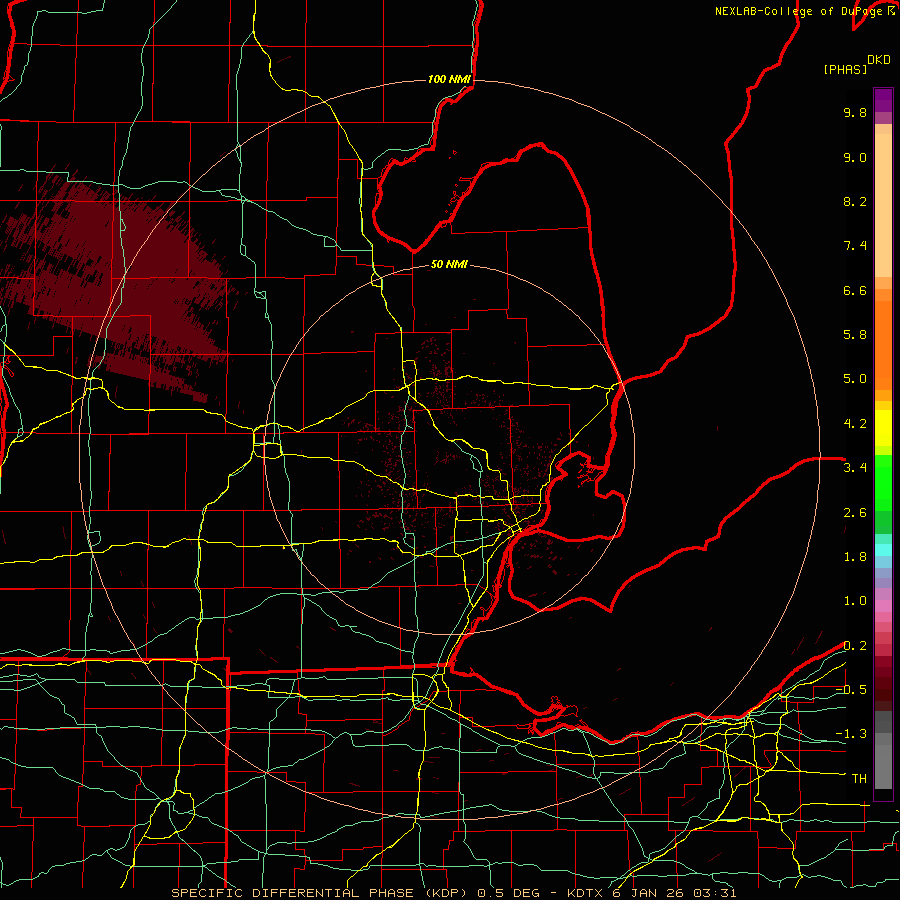Viewport: 900px width, 900px height.
Task: Click the Specific Differential Phase caption text
Action: pyautogui.click(x=453, y=893)
